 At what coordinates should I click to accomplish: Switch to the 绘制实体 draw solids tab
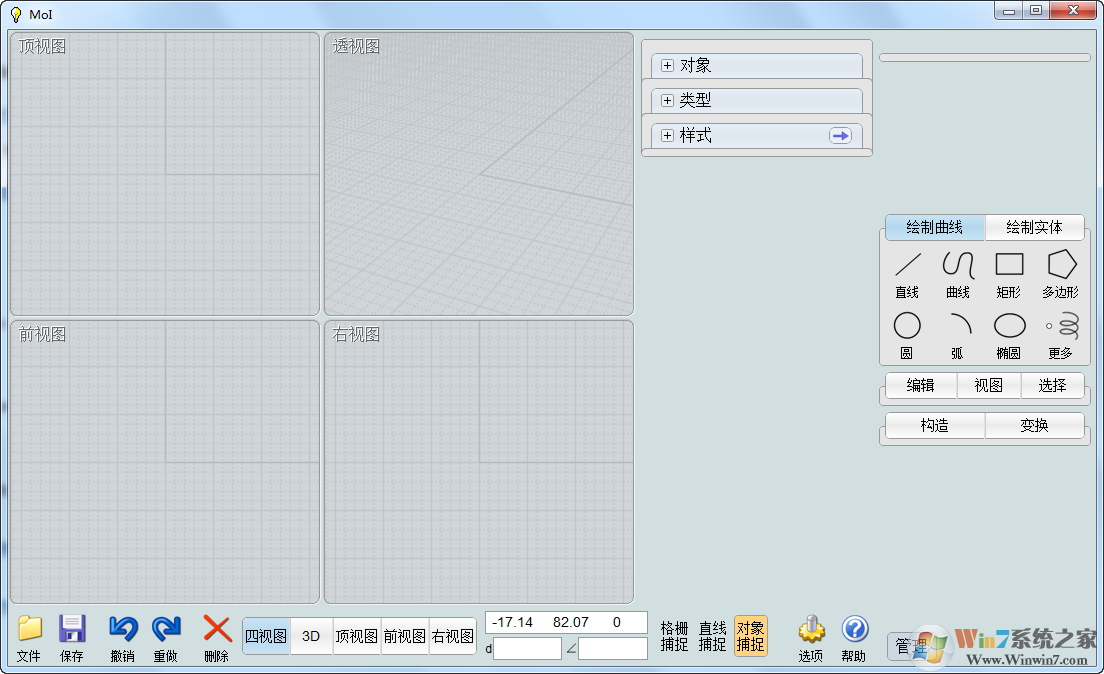(x=1035, y=227)
